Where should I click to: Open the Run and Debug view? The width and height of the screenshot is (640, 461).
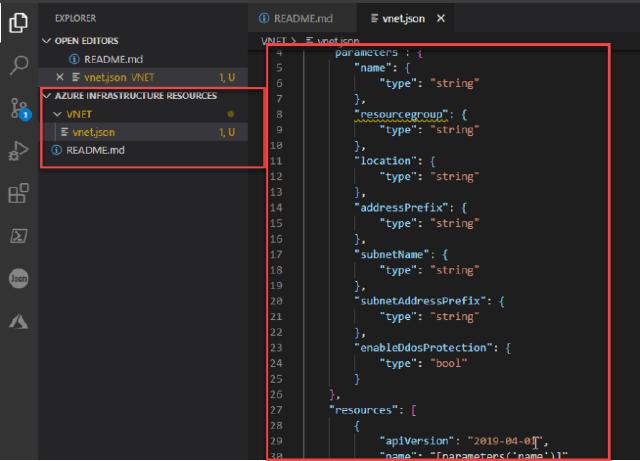coord(18,151)
